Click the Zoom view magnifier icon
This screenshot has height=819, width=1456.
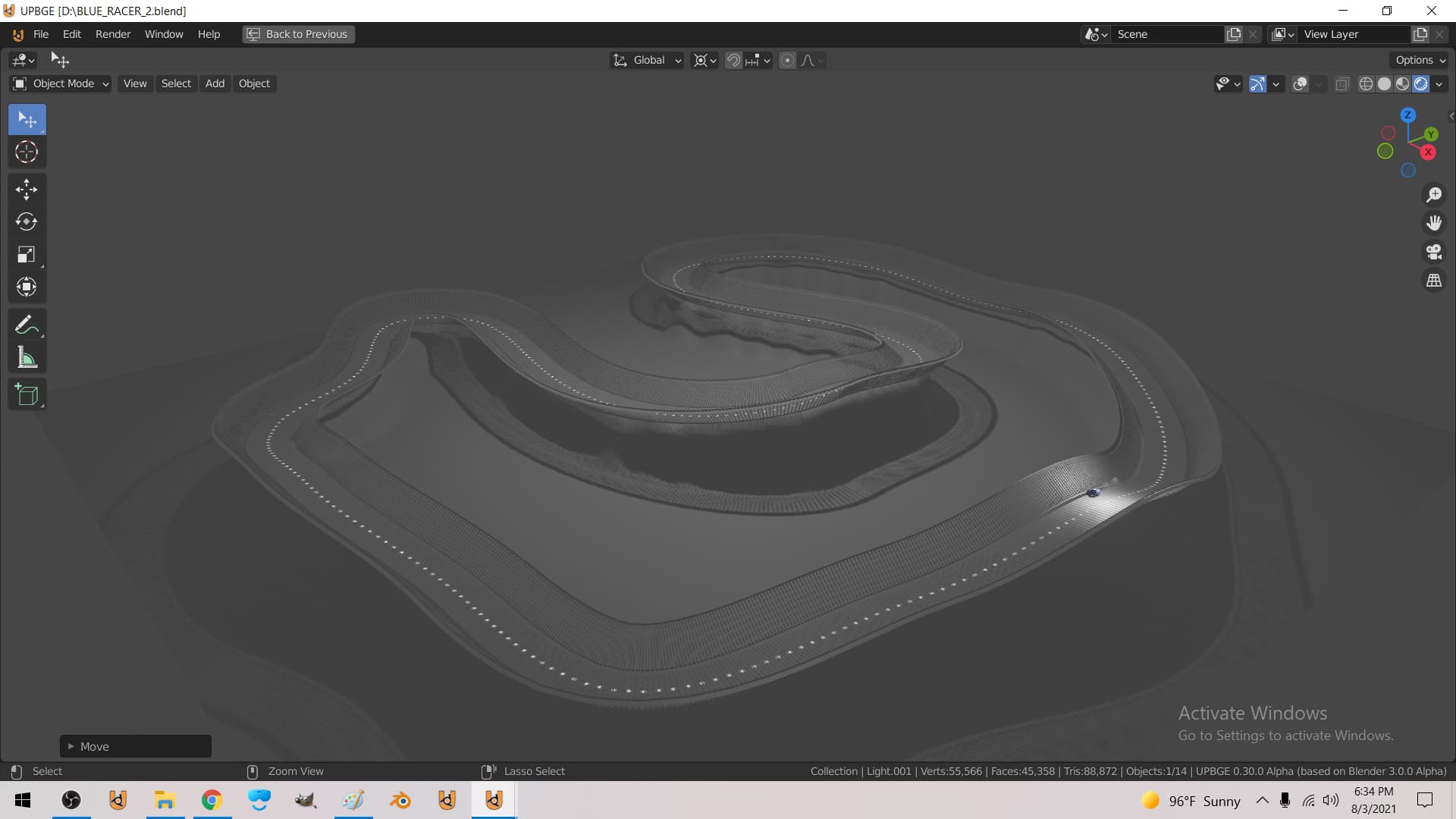[1433, 195]
